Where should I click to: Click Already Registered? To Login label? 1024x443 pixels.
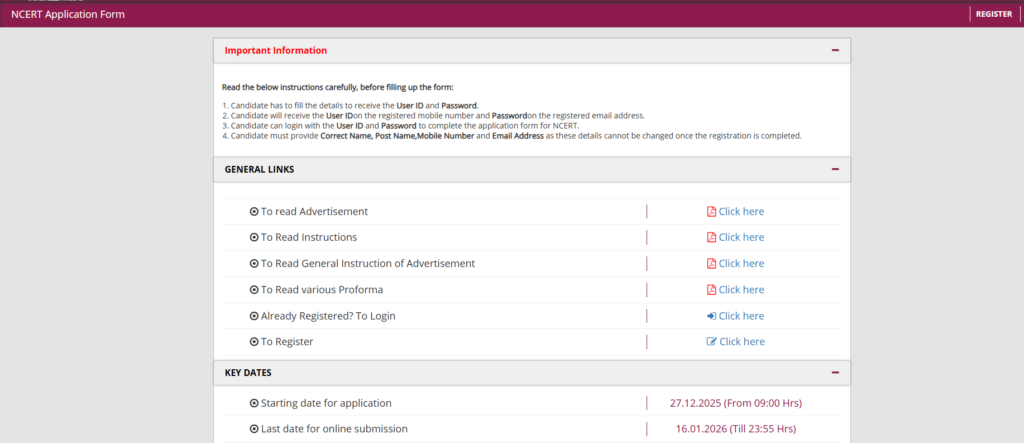328,316
